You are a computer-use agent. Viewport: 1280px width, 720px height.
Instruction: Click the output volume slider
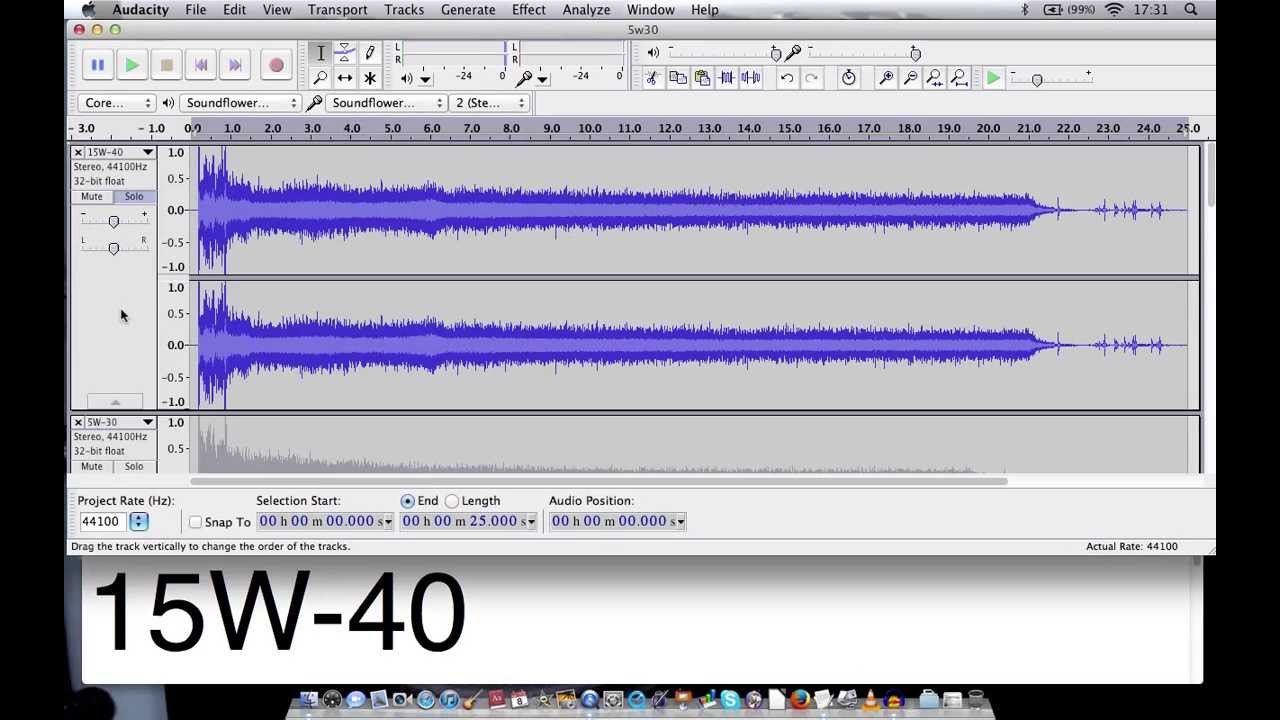click(x=723, y=53)
